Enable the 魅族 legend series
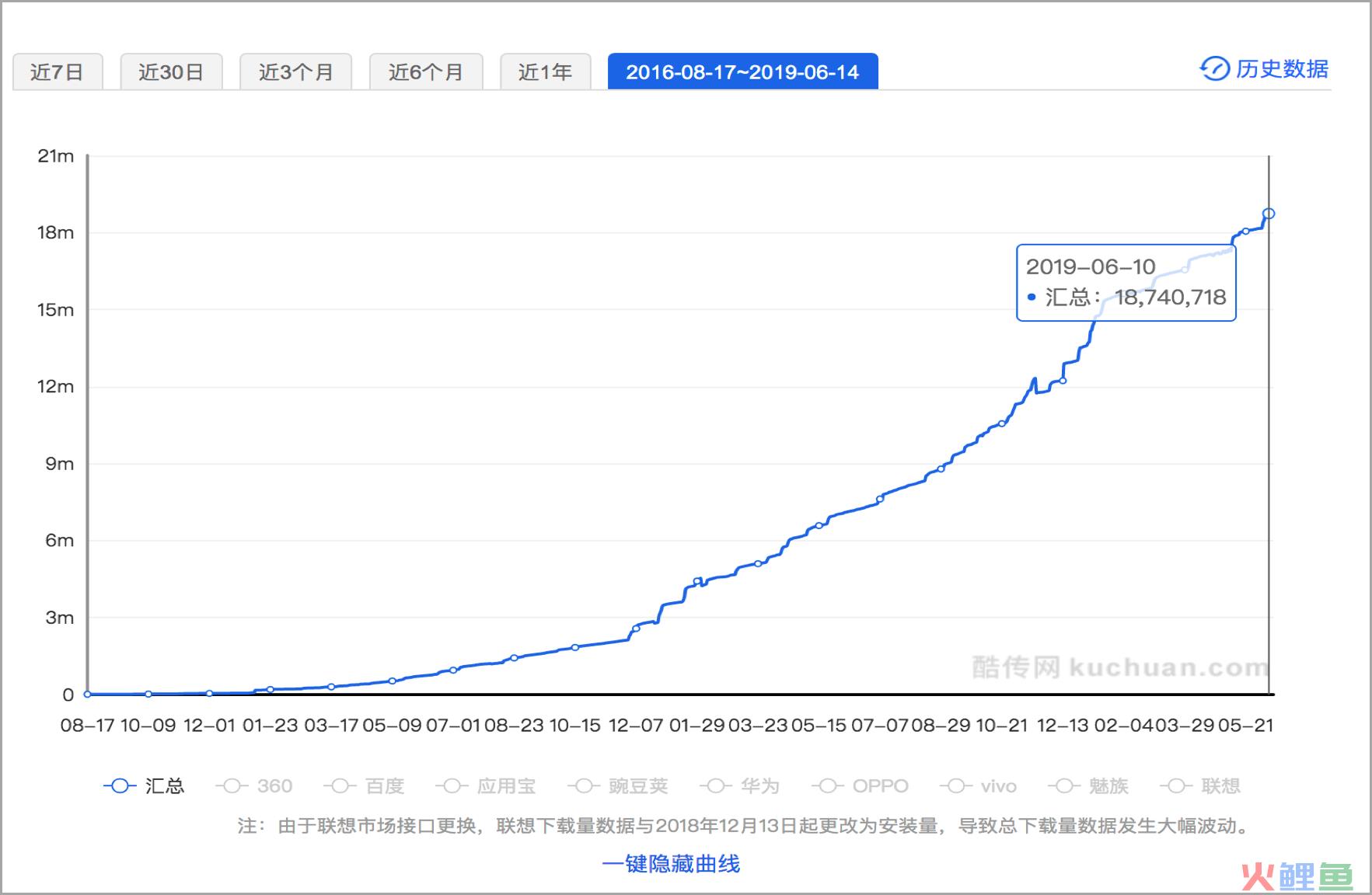 (x=1088, y=786)
